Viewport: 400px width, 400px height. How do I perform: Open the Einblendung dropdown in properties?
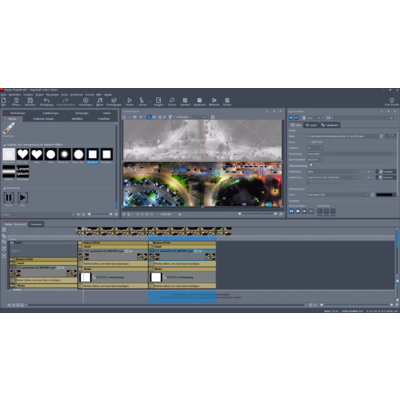[x=331, y=172]
